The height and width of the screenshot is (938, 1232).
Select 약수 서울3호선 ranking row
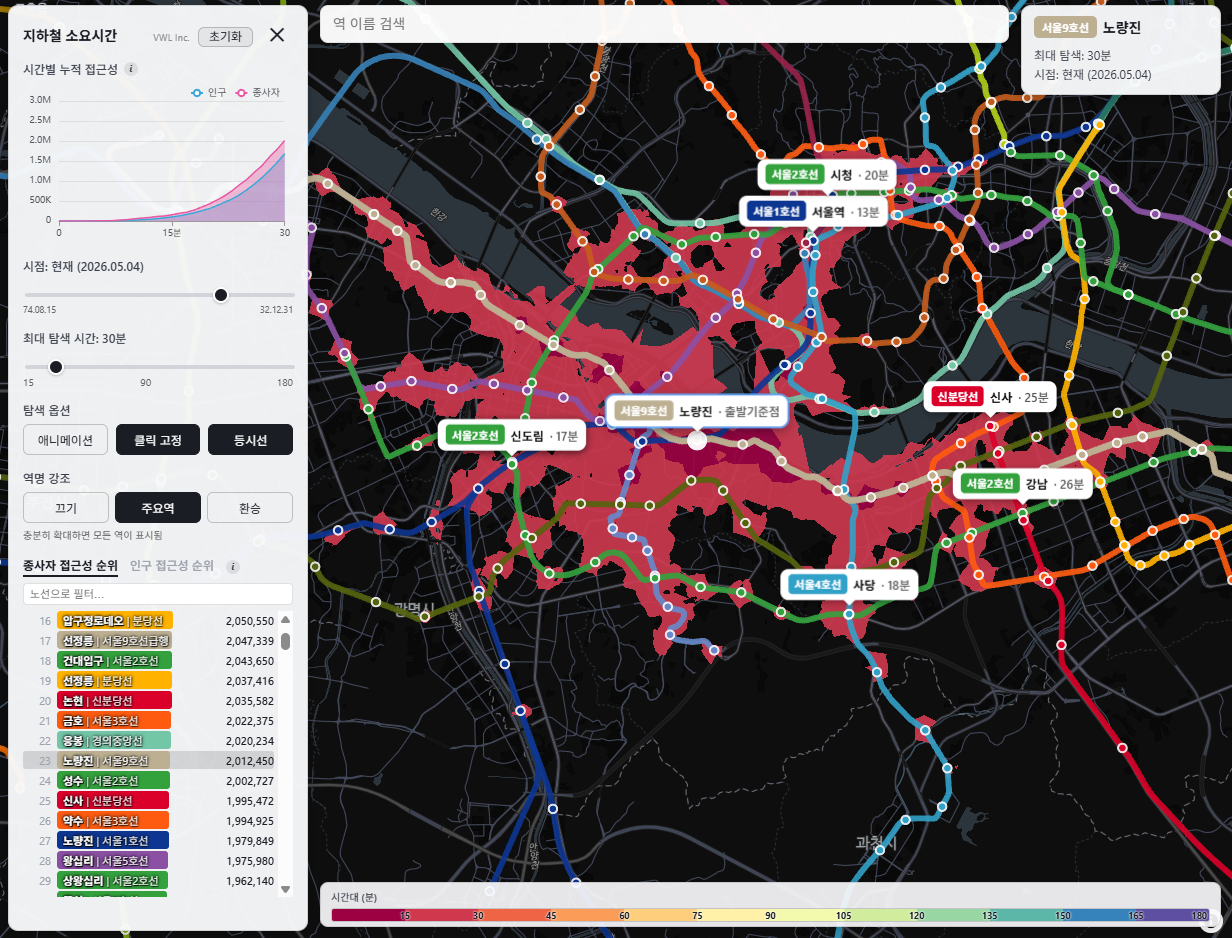pyautogui.click(x=149, y=821)
